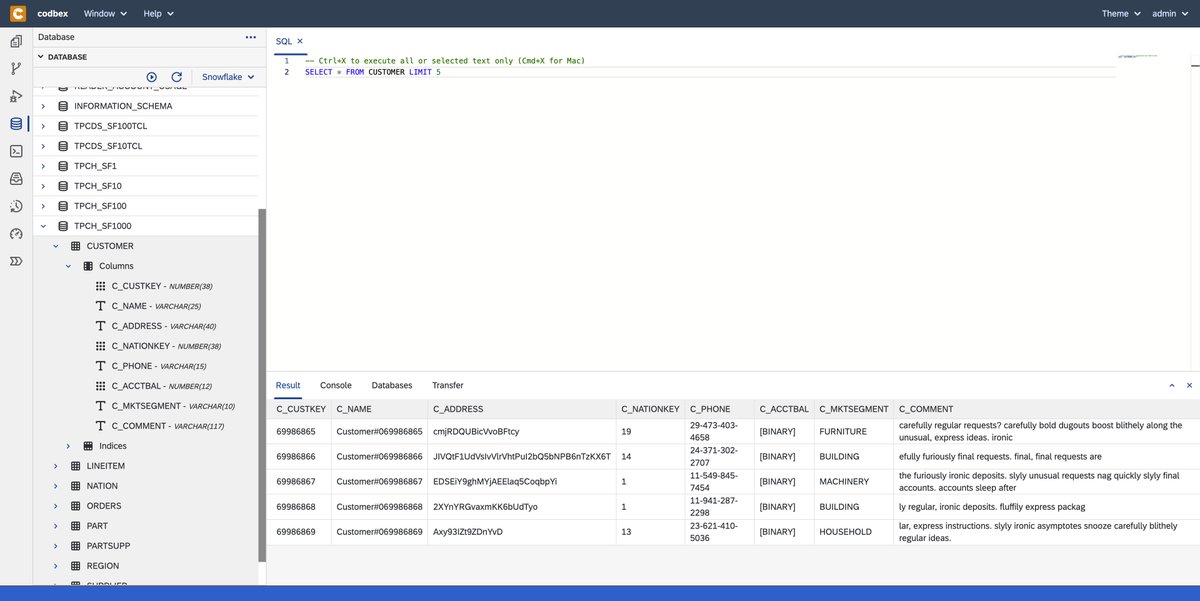
Task: Refresh the database tree
Action: pyautogui.click(x=177, y=77)
